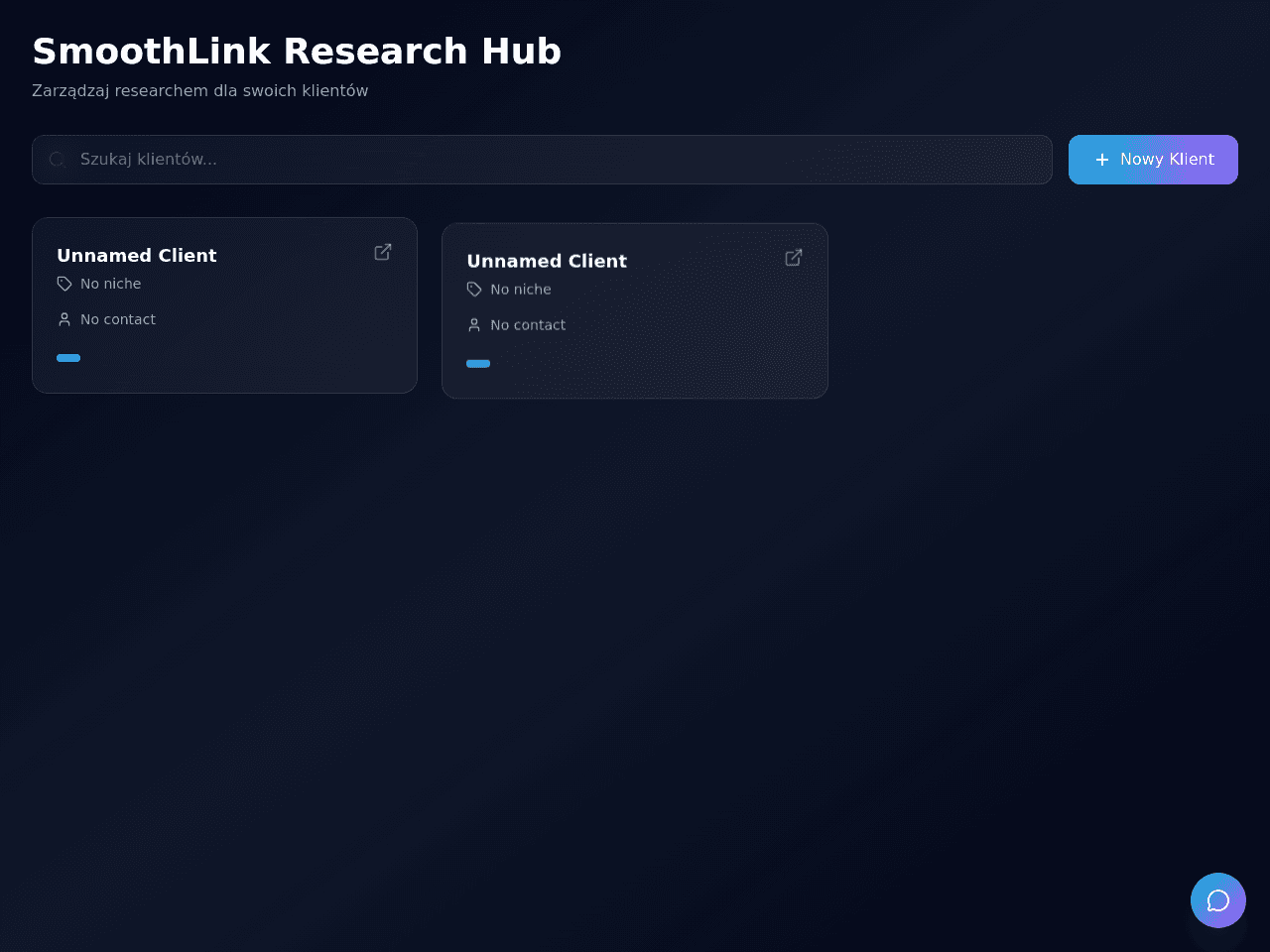Click 'No niche' in the first client card
1270x952 pixels.
(111, 284)
